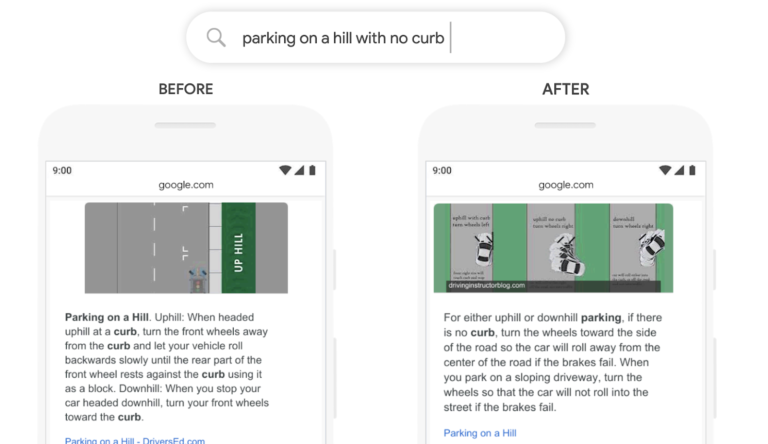
Task: Click google.com address on the right phone
Action: [566, 185]
